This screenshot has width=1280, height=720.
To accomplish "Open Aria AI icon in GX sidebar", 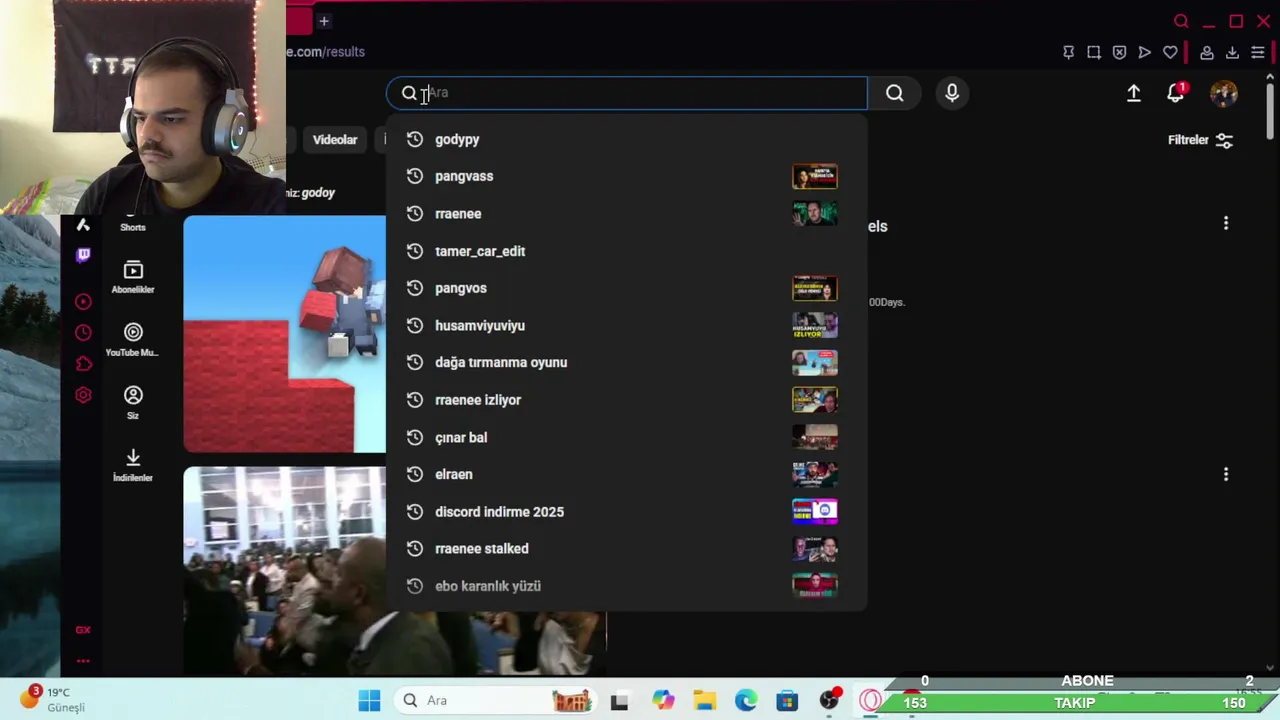I will coord(83,225).
